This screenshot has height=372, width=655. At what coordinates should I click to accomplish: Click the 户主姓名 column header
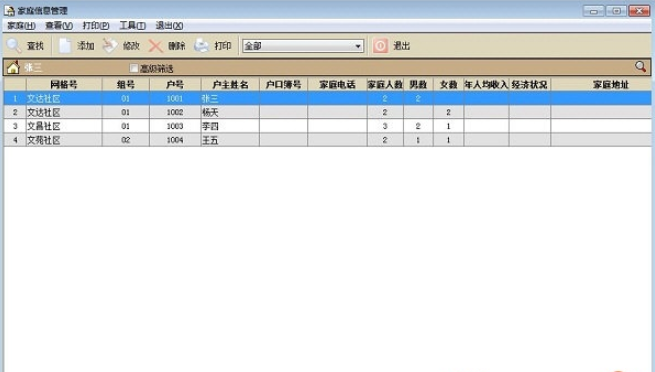[x=230, y=85]
